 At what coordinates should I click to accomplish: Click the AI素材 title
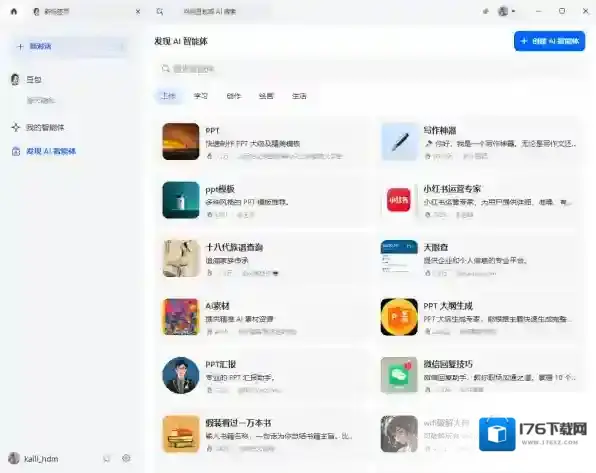[217, 306]
